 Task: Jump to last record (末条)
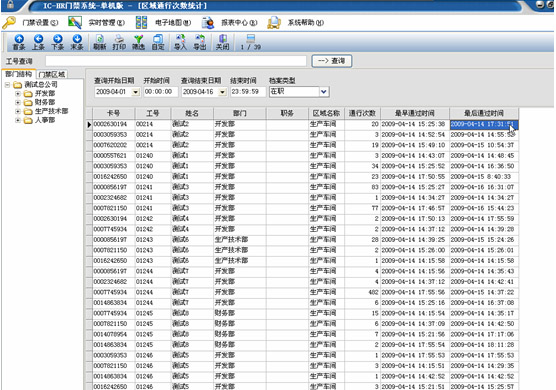pyautogui.click(x=77, y=42)
